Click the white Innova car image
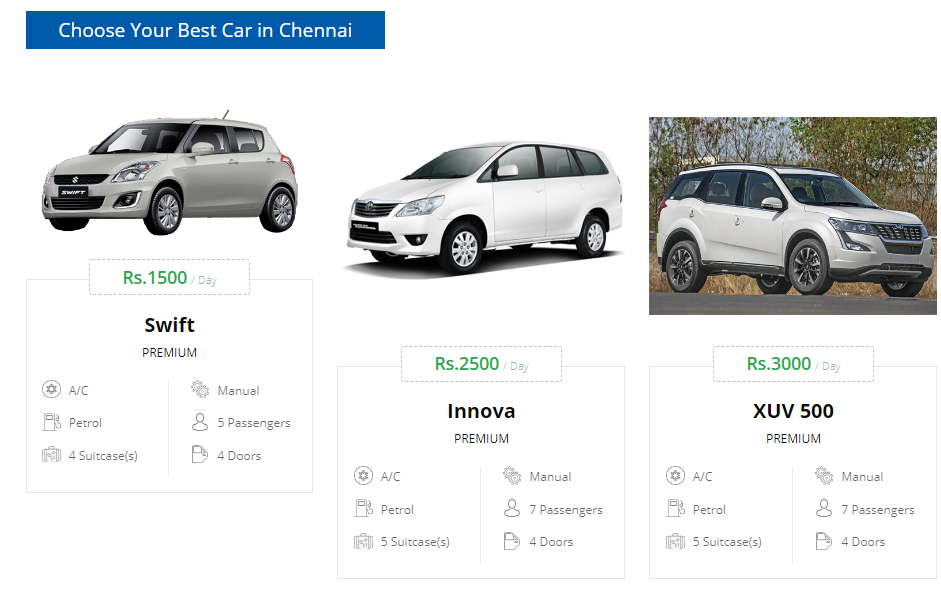 485,209
